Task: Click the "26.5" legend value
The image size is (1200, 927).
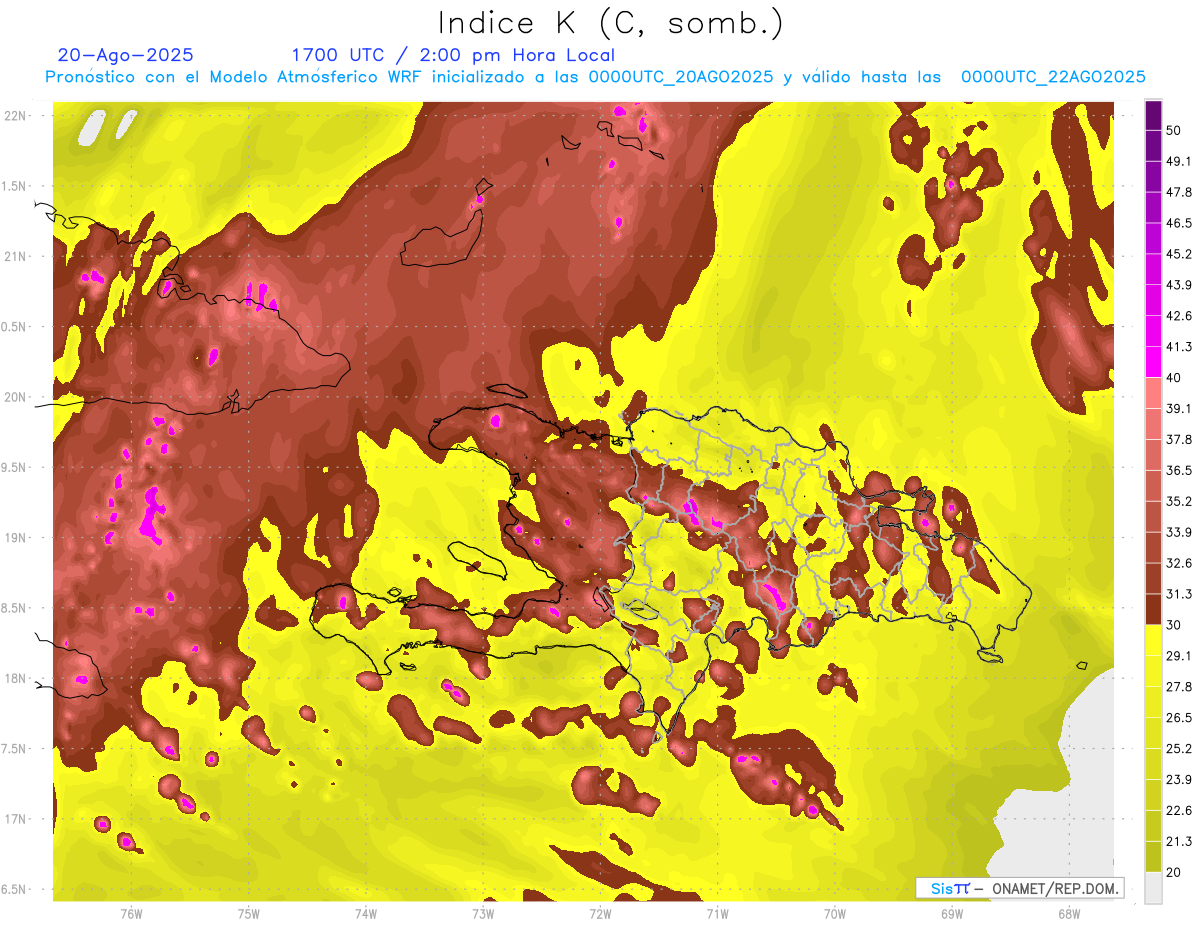Action: click(1179, 718)
